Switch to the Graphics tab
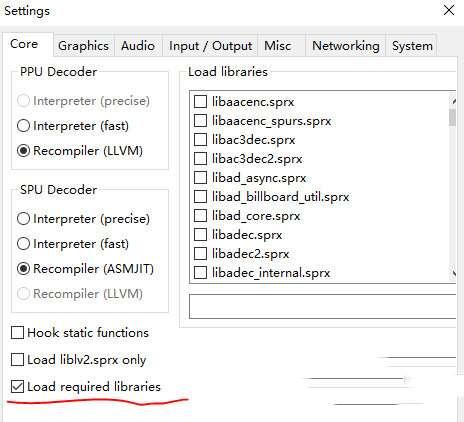The image size is (464, 422). (83, 46)
